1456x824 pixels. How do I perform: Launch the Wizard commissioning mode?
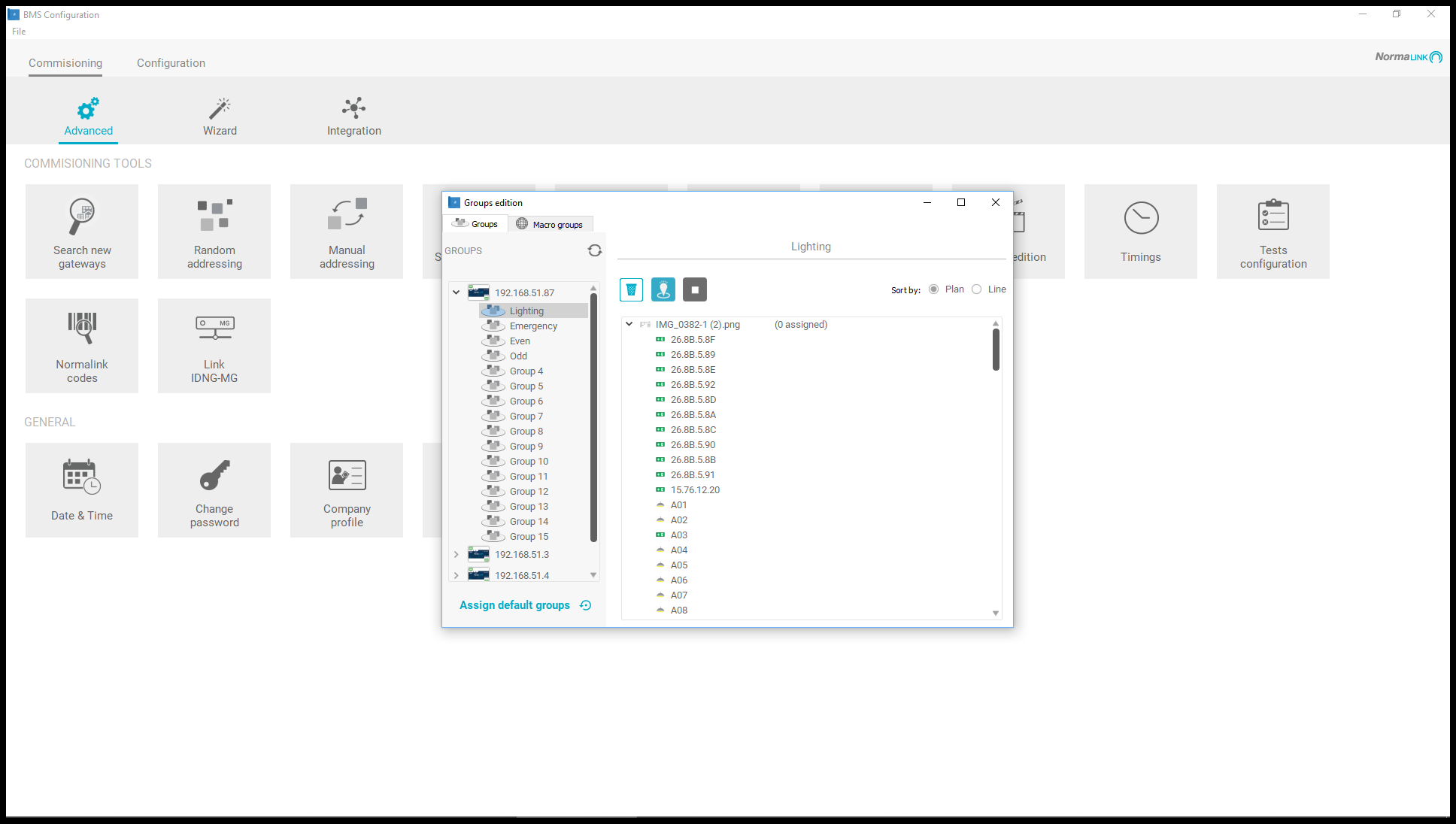pos(220,117)
